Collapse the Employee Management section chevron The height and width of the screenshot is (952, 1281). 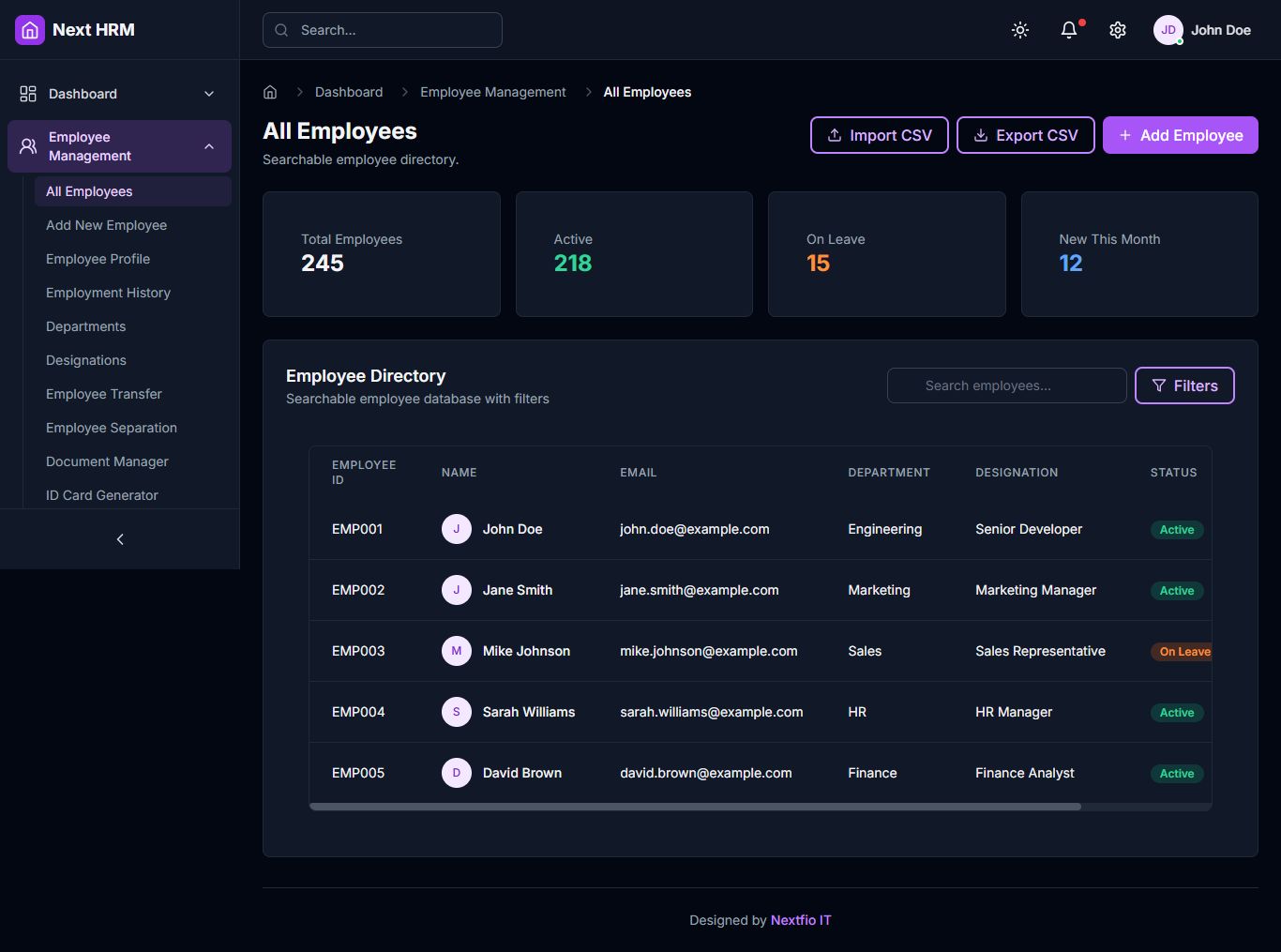point(209,146)
